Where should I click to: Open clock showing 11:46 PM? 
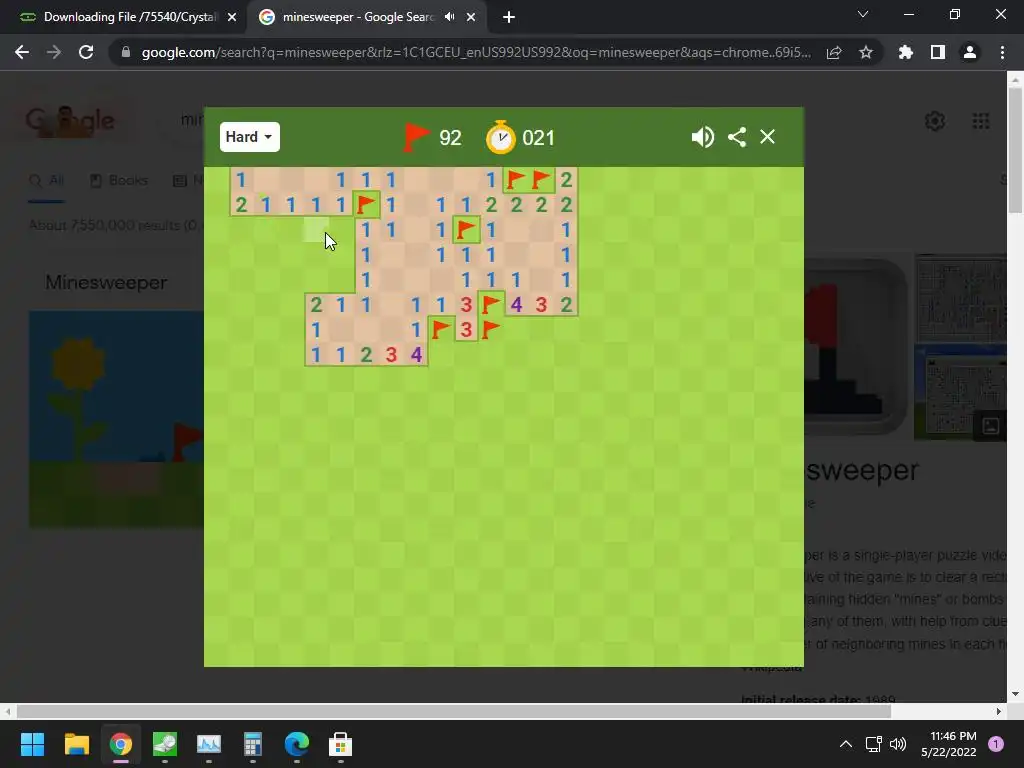point(949,744)
